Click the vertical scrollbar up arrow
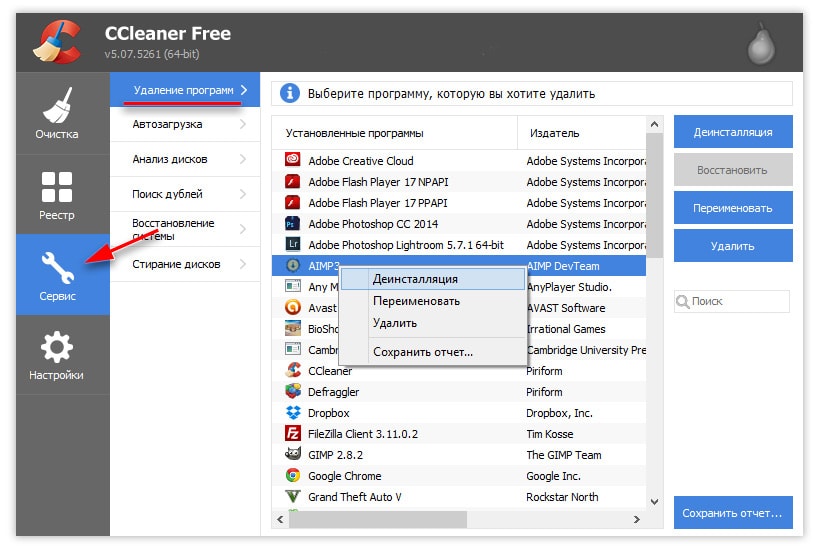The image size is (820, 552). point(654,124)
